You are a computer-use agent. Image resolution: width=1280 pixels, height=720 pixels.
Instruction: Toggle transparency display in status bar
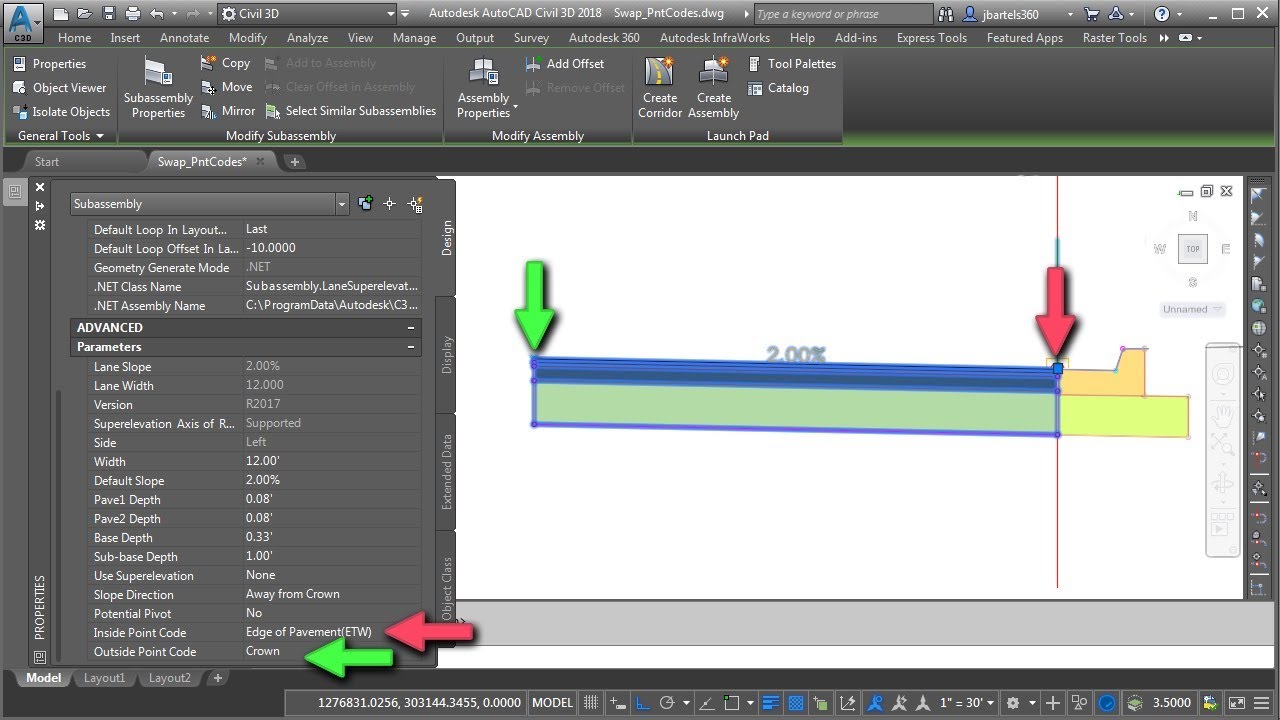[x=796, y=703]
